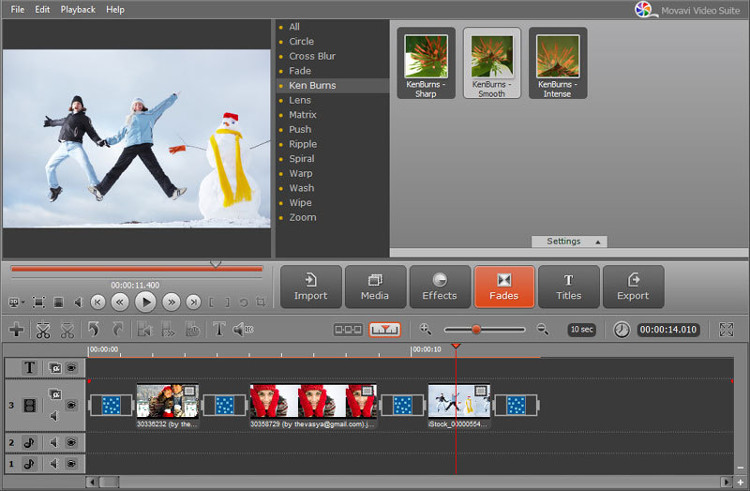Select the KenBurns - Sharp transition thumbnail
Image resolution: width=750 pixels, height=491 pixels.
426,63
